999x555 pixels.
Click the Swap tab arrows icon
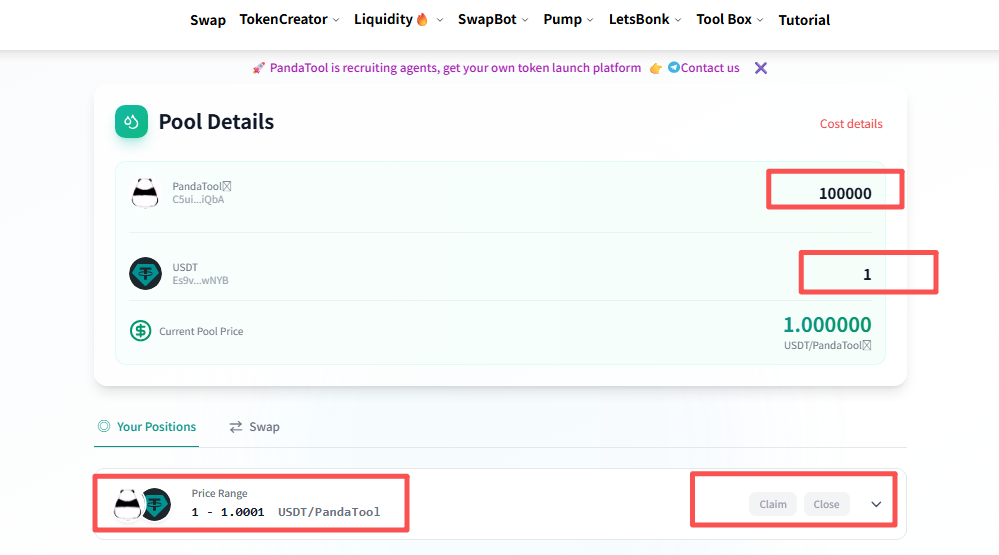(x=236, y=427)
